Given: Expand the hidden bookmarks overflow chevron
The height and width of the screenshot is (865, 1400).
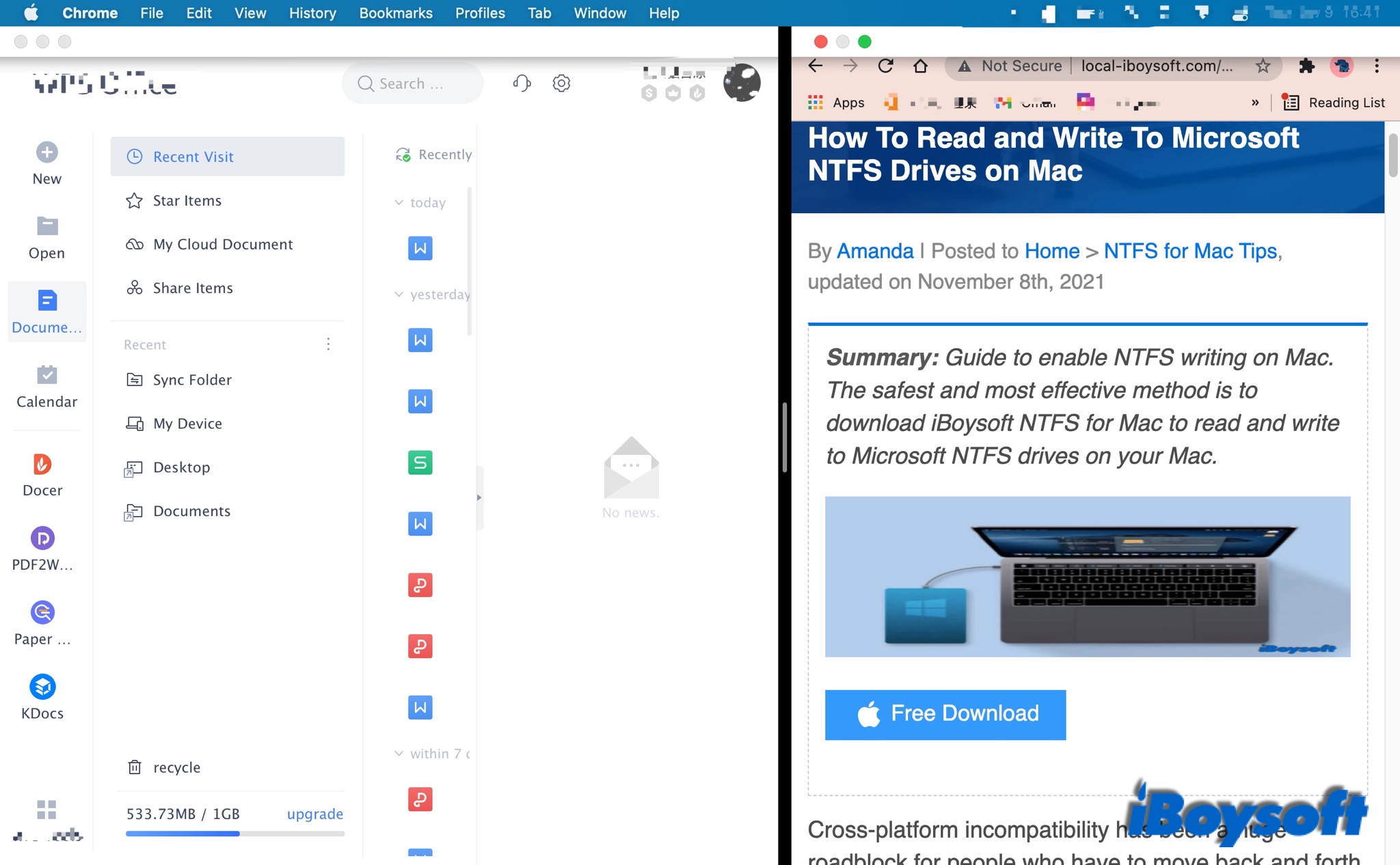Looking at the screenshot, I should click(1255, 102).
